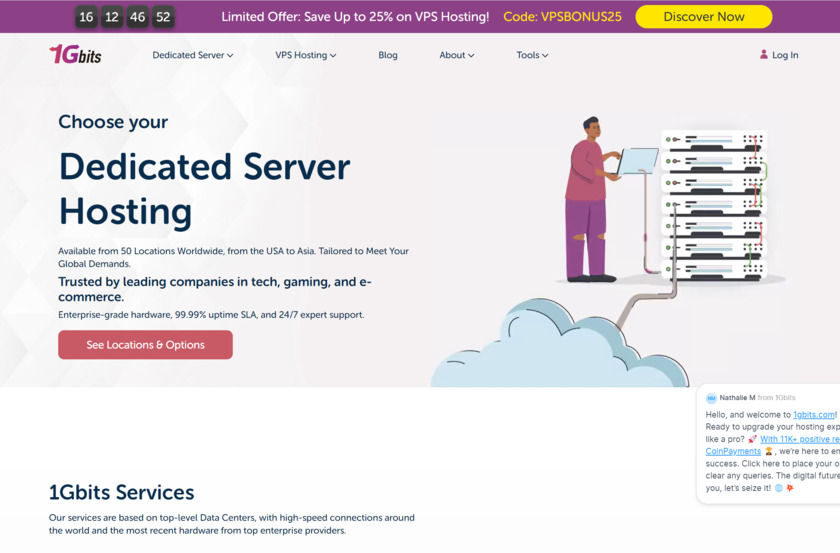Click the yellow Discover Now button

(703, 17)
